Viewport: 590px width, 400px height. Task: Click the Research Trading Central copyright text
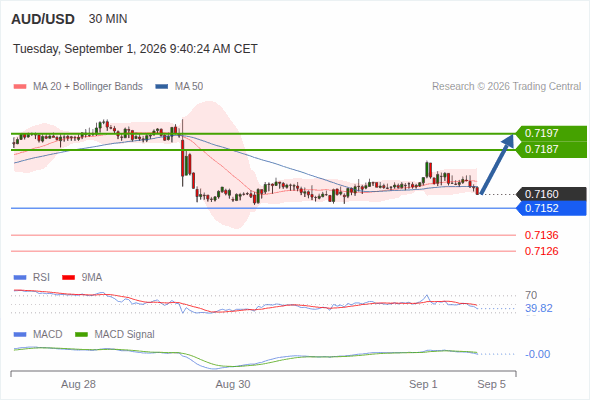click(x=506, y=87)
